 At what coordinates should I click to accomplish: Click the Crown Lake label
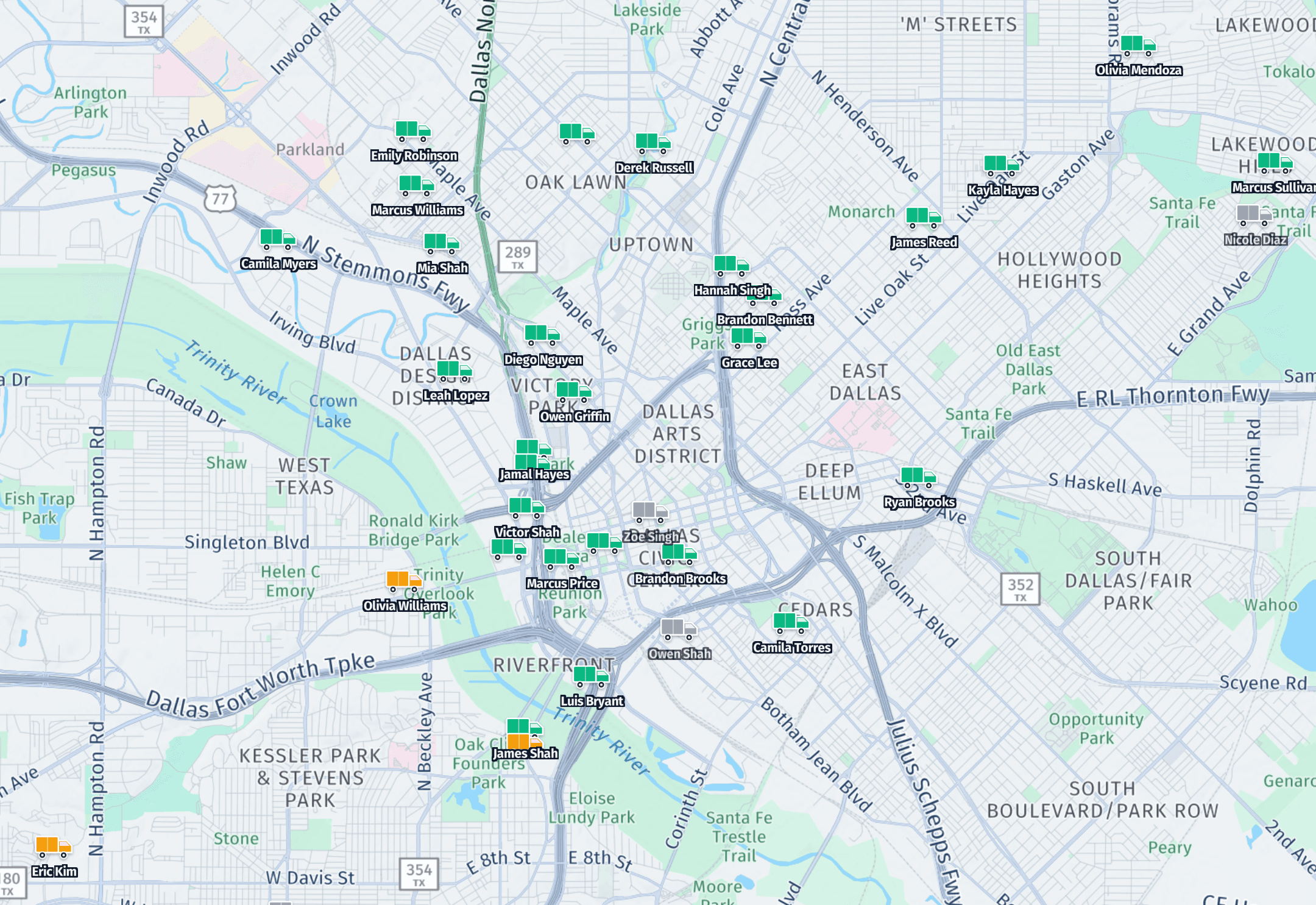point(333,411)
